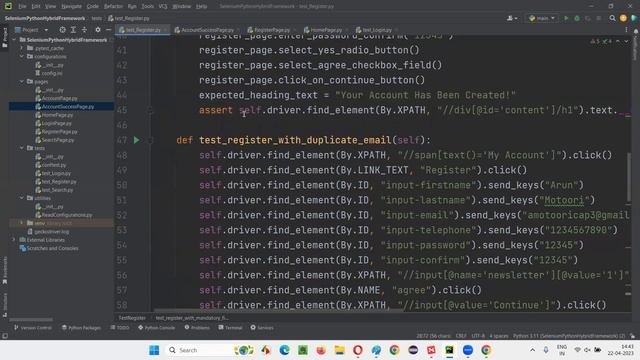640x360 pixels.
Task: Open Project panel settings gear
Action: tap(98, 30)
